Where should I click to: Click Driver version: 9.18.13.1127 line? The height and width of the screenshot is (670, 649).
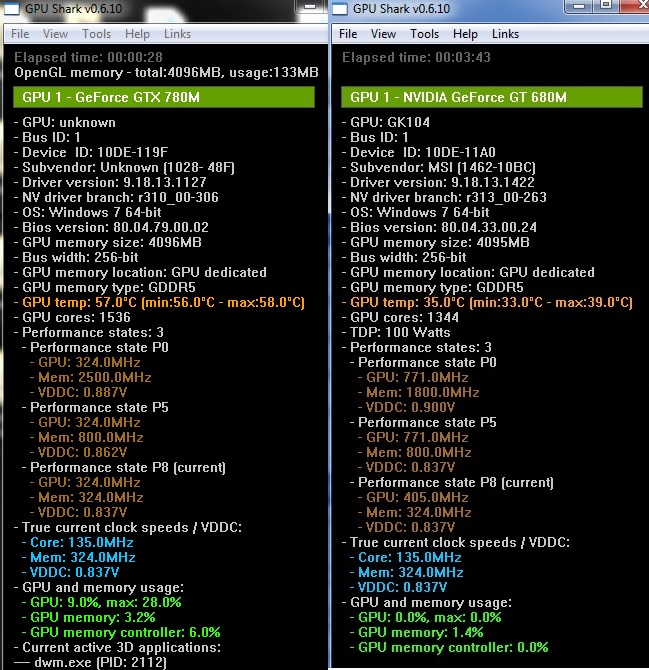pyautogui.click(x=110, y=182)
